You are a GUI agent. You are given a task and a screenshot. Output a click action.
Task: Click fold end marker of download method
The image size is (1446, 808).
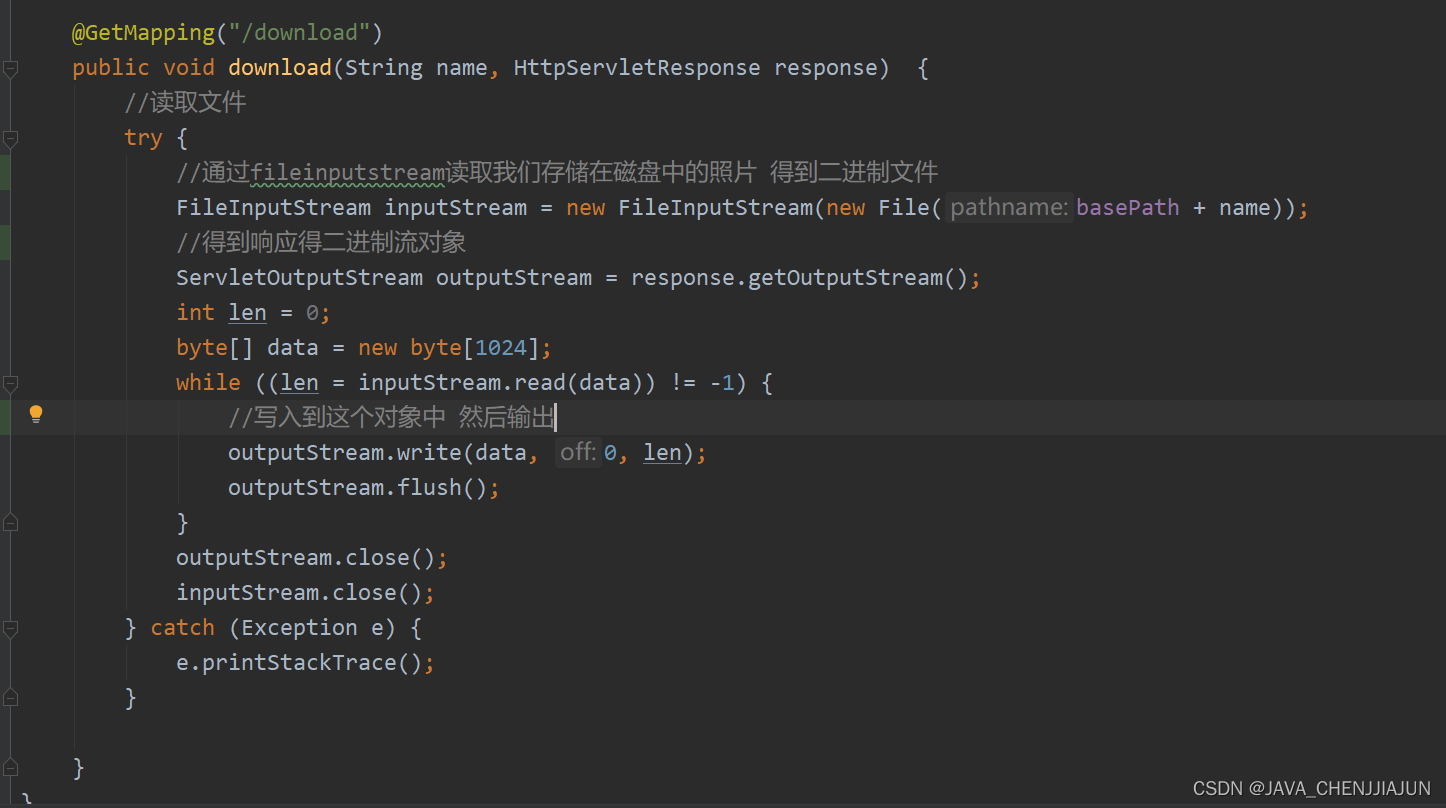coord(10,767)
